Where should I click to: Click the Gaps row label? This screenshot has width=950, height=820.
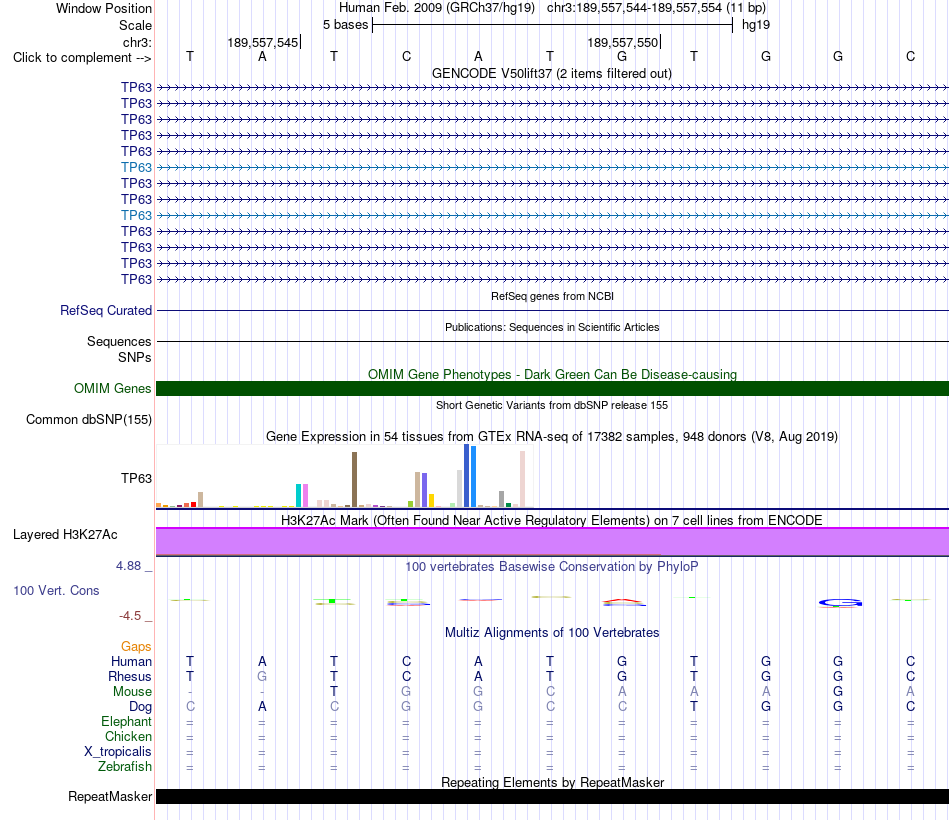pos(136,647)
